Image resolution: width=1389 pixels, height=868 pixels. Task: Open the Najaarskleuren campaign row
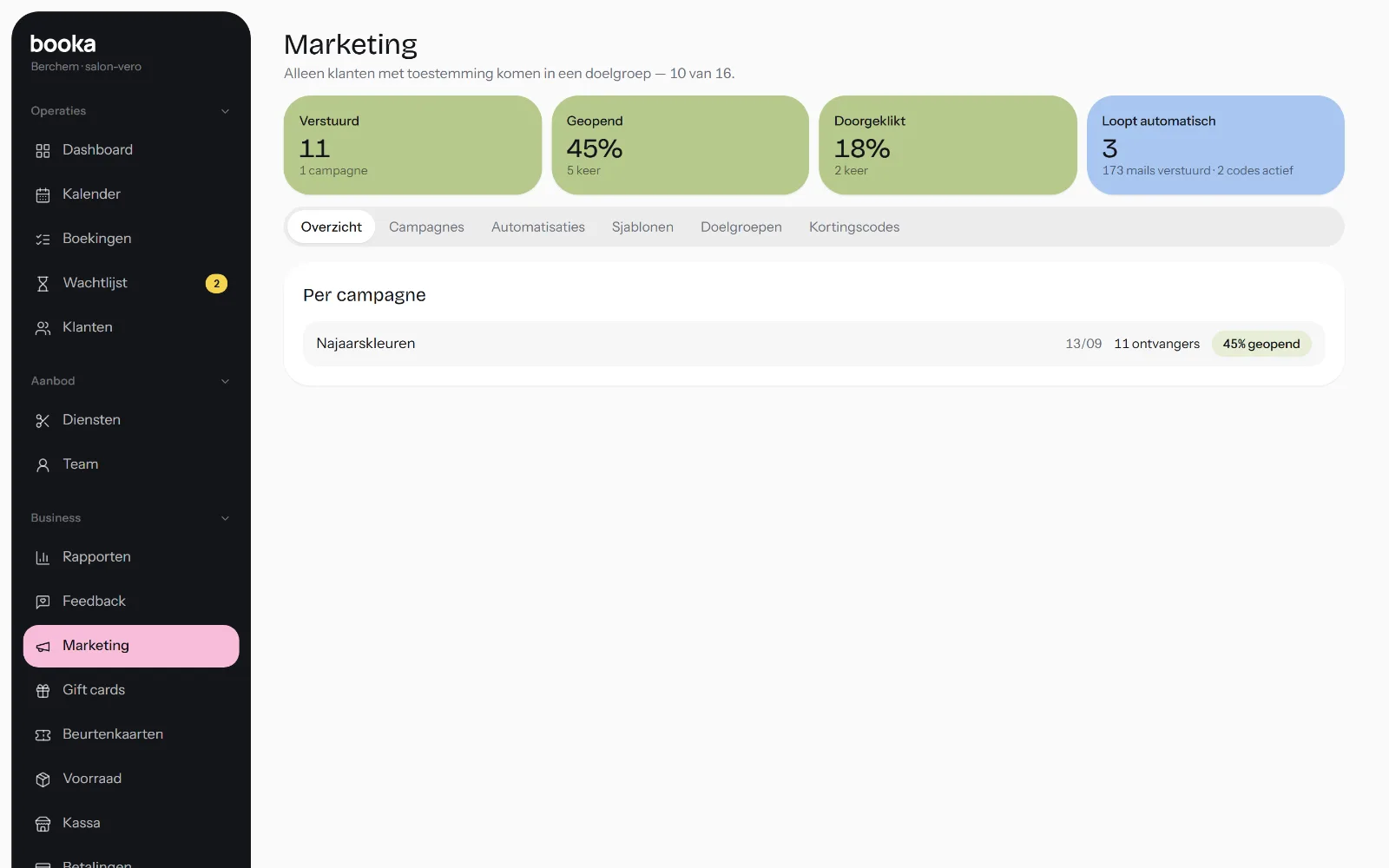click(813, 344)
